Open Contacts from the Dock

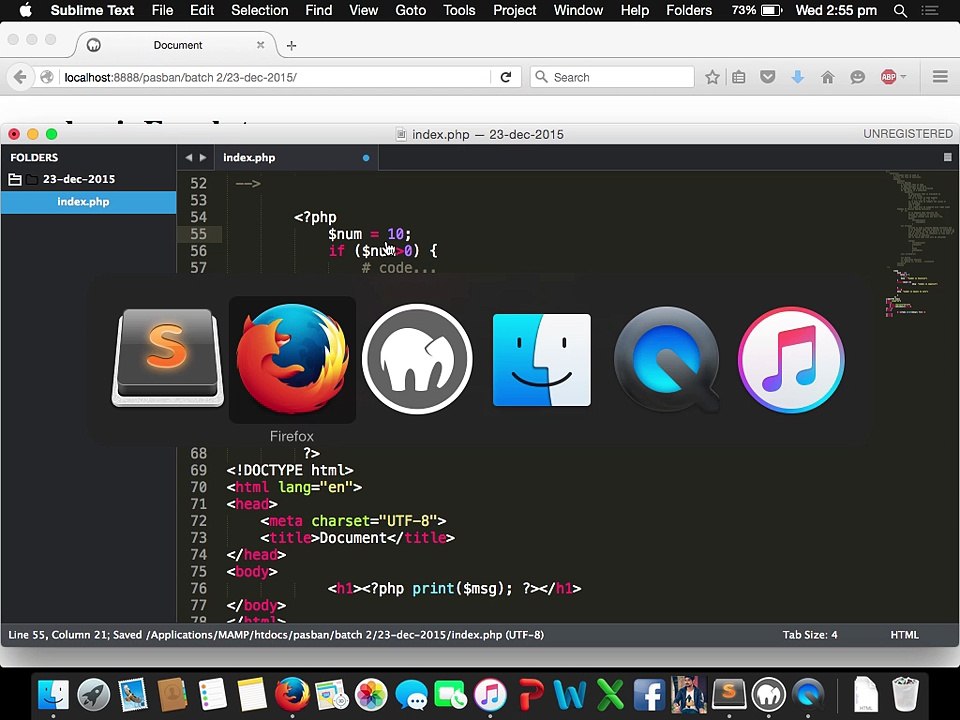coord(173,695)
